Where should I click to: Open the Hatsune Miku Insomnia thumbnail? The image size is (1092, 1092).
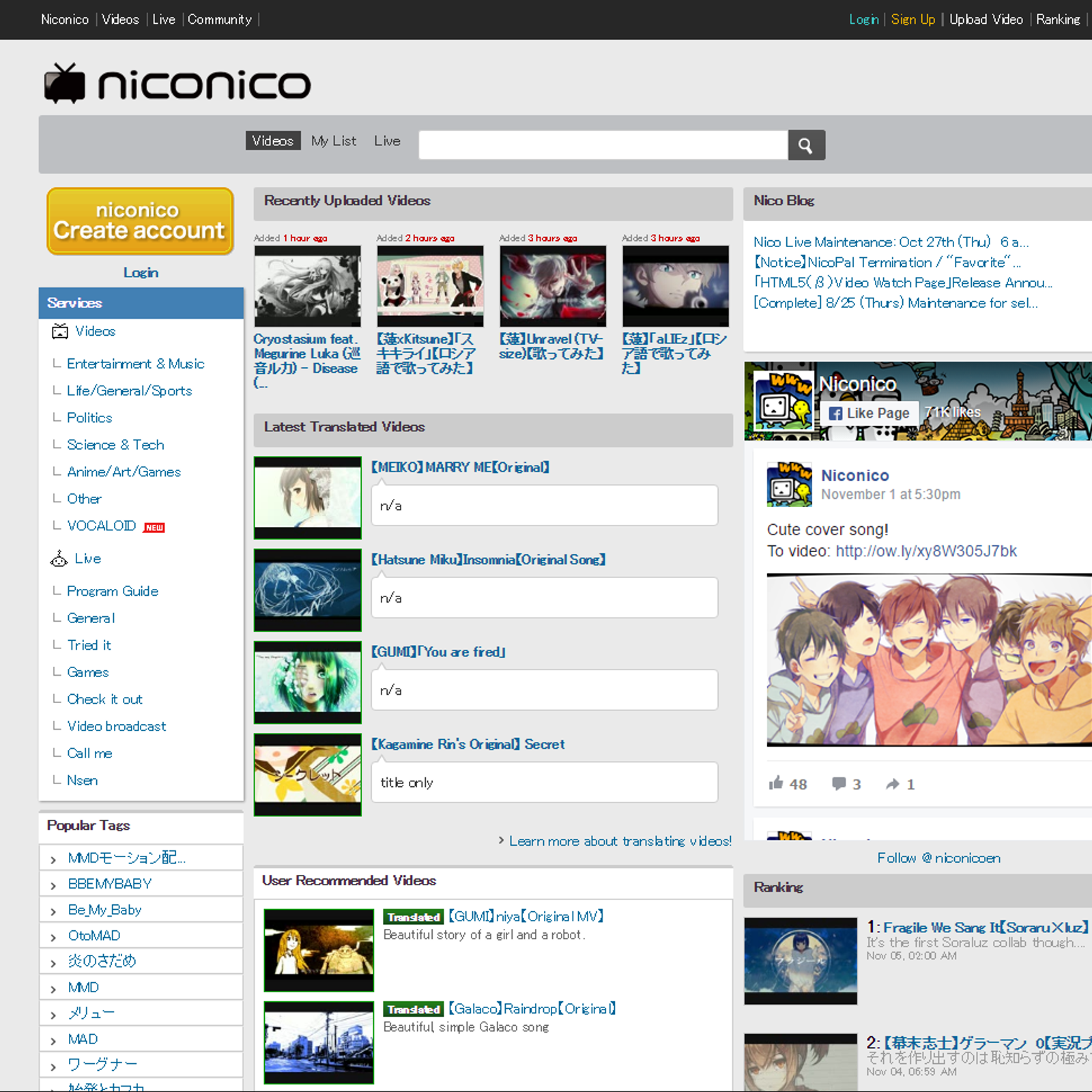point(308,590)
